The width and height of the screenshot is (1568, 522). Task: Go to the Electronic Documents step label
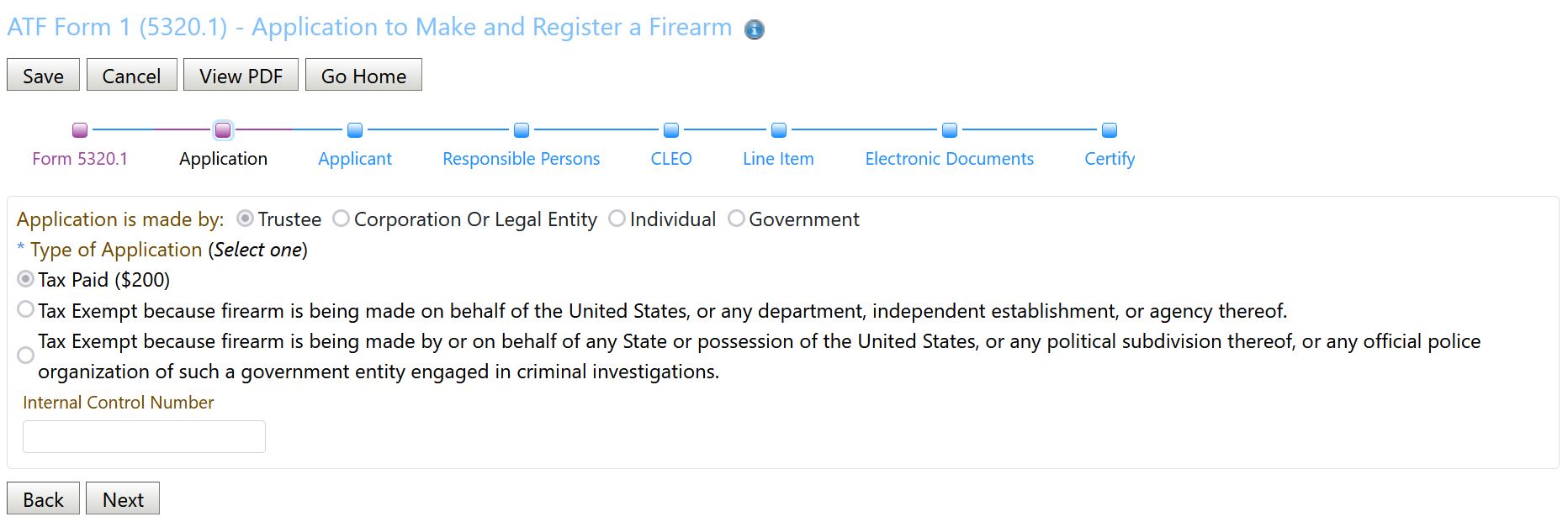click(950, 159)
